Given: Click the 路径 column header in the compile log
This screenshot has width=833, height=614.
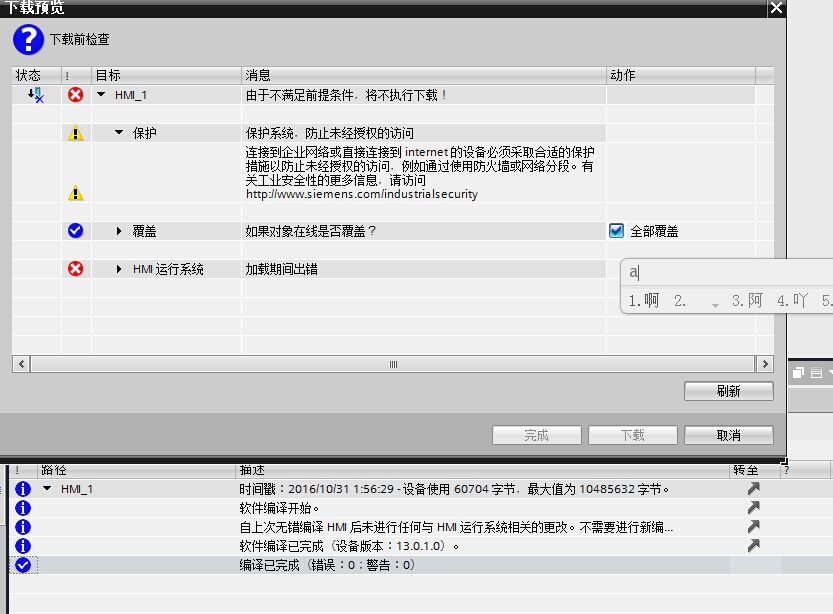Looking at the screenshot, I should click(x=136, y=470).
